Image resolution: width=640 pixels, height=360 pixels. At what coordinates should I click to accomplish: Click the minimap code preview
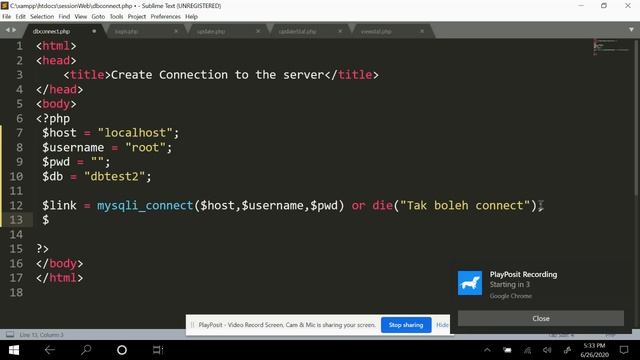[x=611, y=47]
